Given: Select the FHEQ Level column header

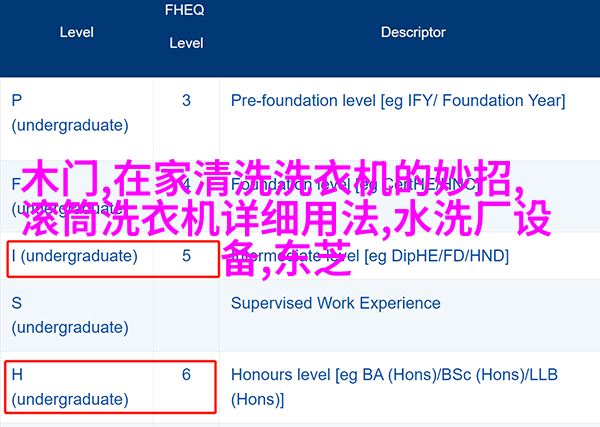Looking at the screenshot, I should click(x=186, y=26).
